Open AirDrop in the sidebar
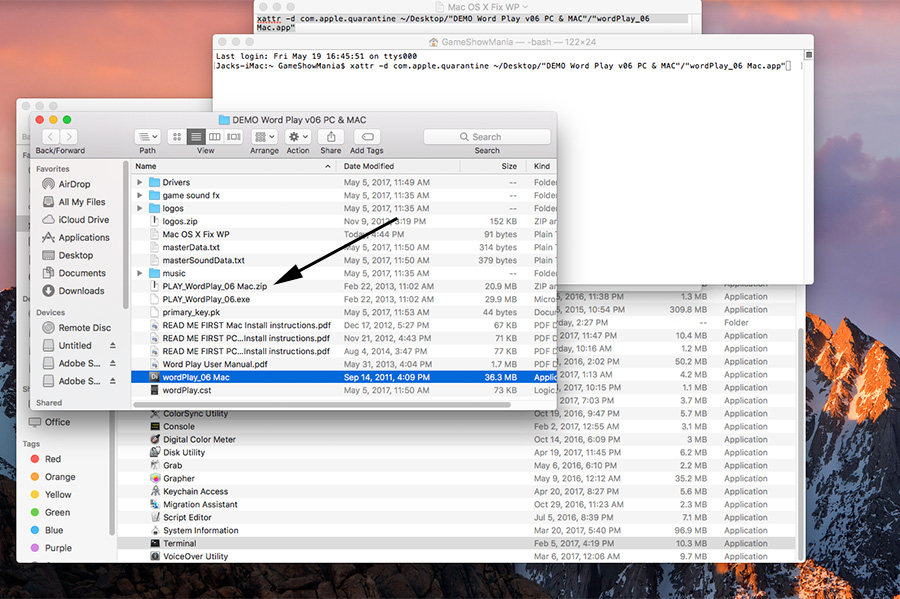Screen dimensions: 900x599 [74, 184]
